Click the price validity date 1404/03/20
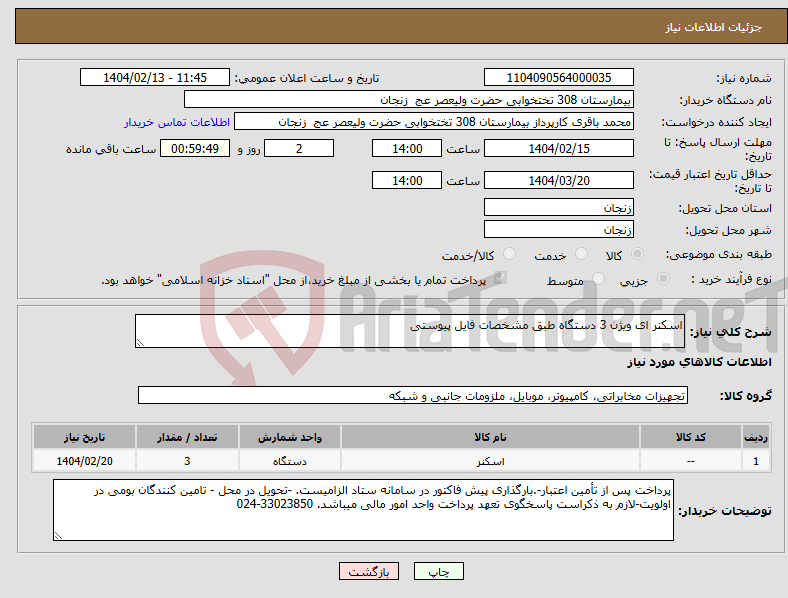 point(558,180)
